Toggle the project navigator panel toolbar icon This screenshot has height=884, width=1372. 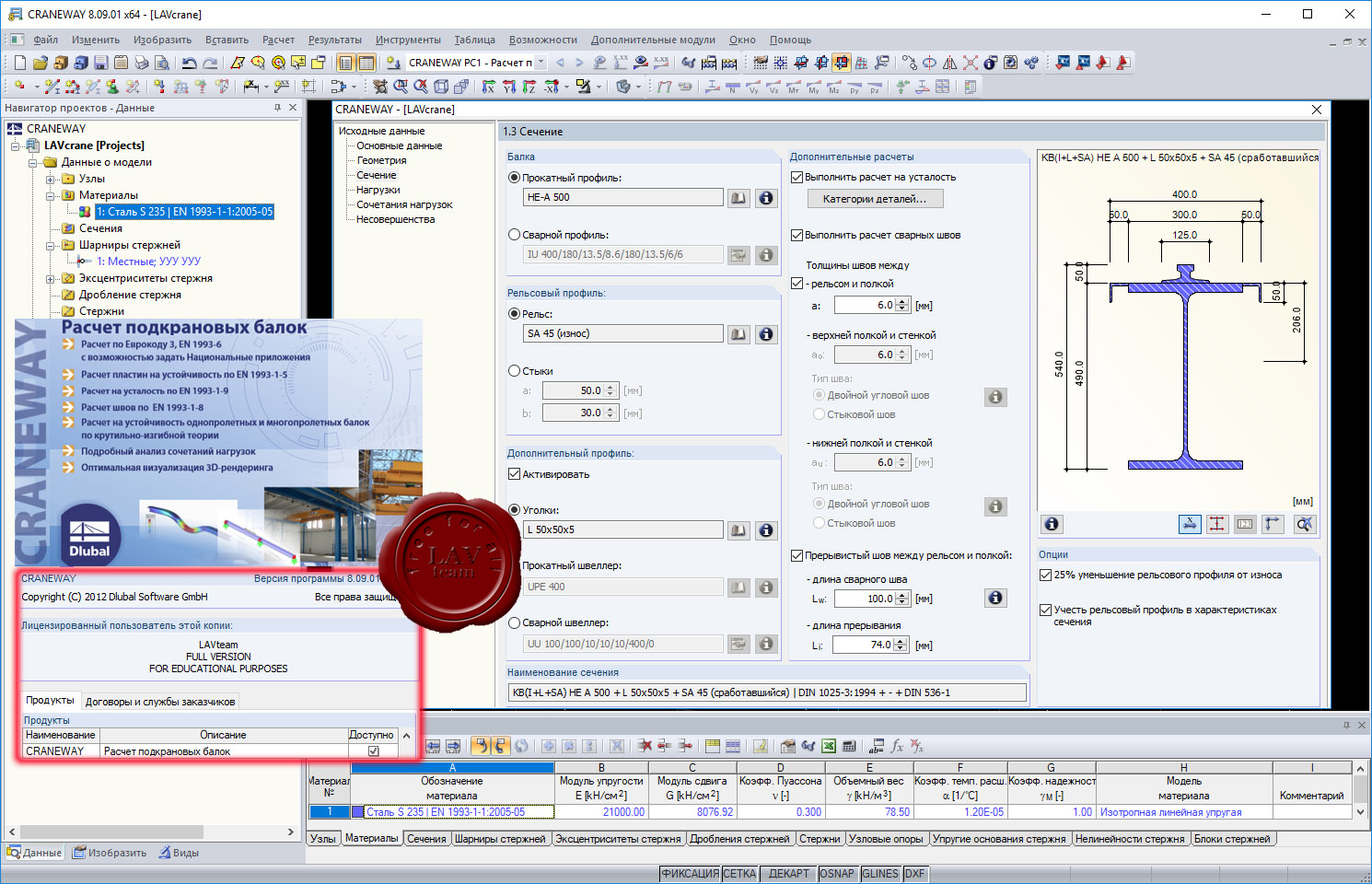pos(345,63)
